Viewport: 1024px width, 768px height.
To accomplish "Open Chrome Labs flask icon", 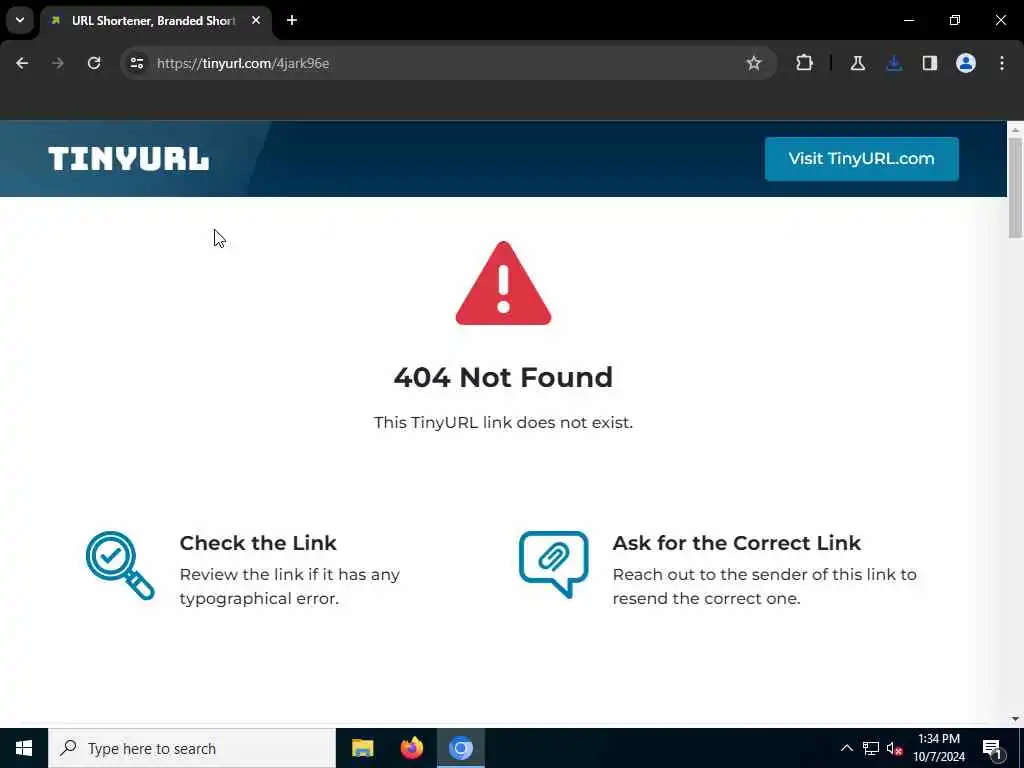I will [857, 63].
